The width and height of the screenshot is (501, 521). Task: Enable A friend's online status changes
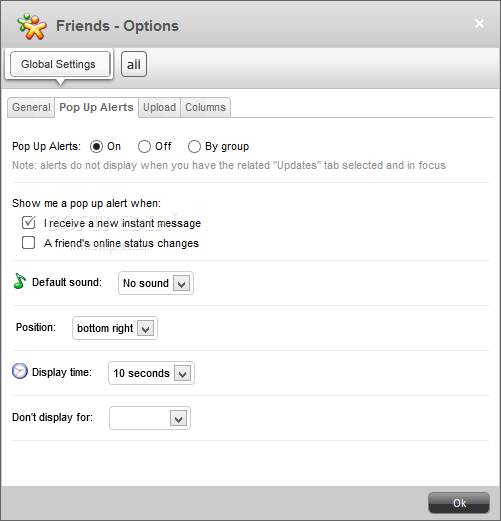(x=28, y=243)
